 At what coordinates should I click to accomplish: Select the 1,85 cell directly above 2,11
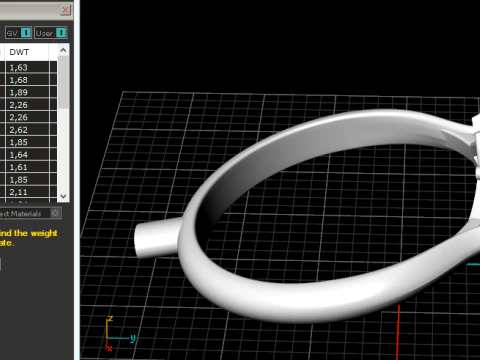coord(27,180)
